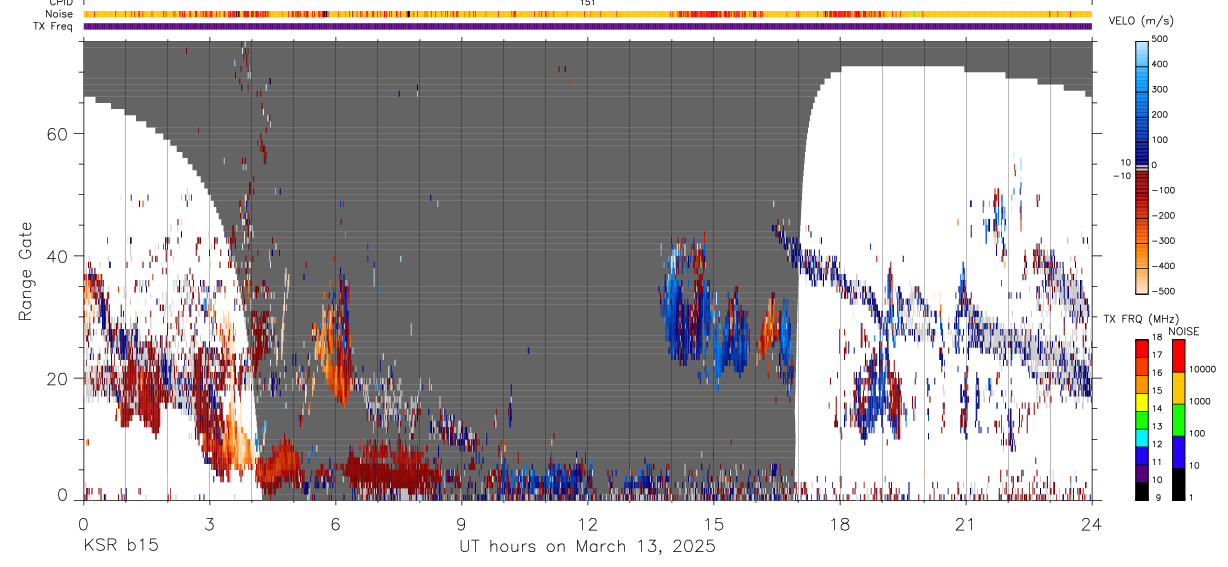Click the 400 label on the velocity scale
The height and width of the screenshot is (567, 1228).
1161,64
